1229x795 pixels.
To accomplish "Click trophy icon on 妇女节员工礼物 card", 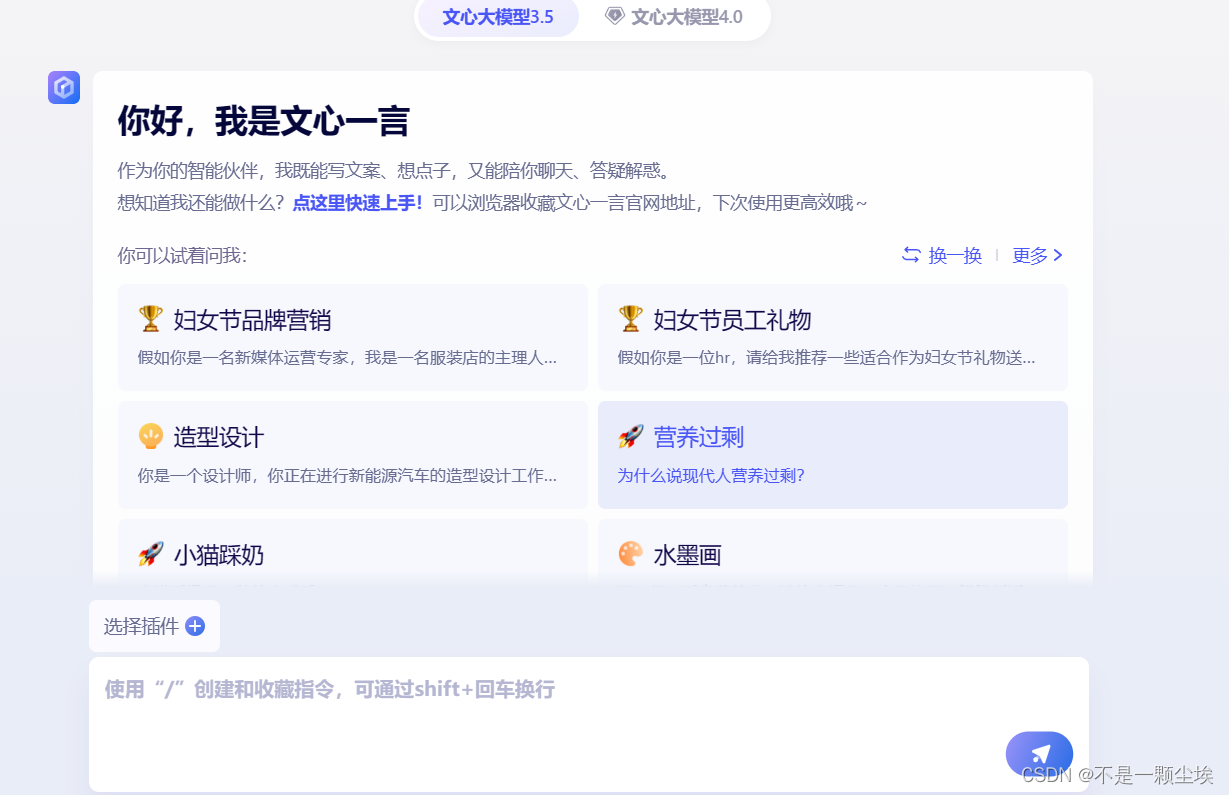I will point(630,319).
